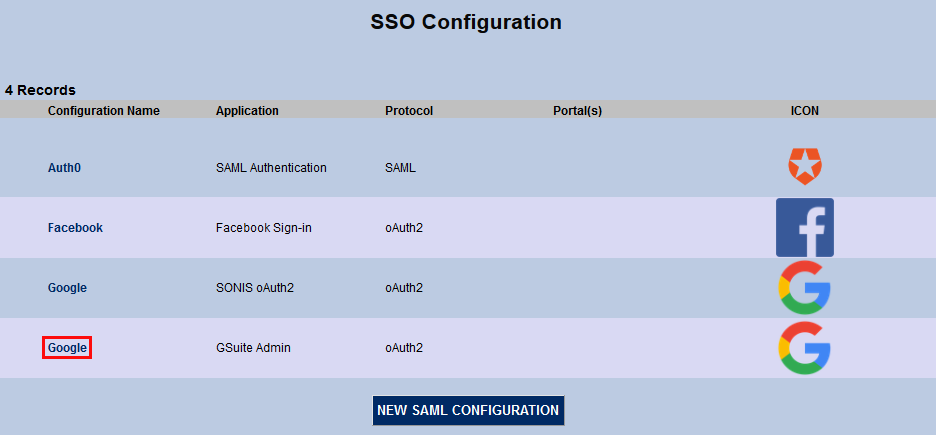Image resolution: width=936 pixels, height=435 pixels.
Task: Click Google icon in GSuite Admin row
Action: pyautogui.click(x=805, y=348)
